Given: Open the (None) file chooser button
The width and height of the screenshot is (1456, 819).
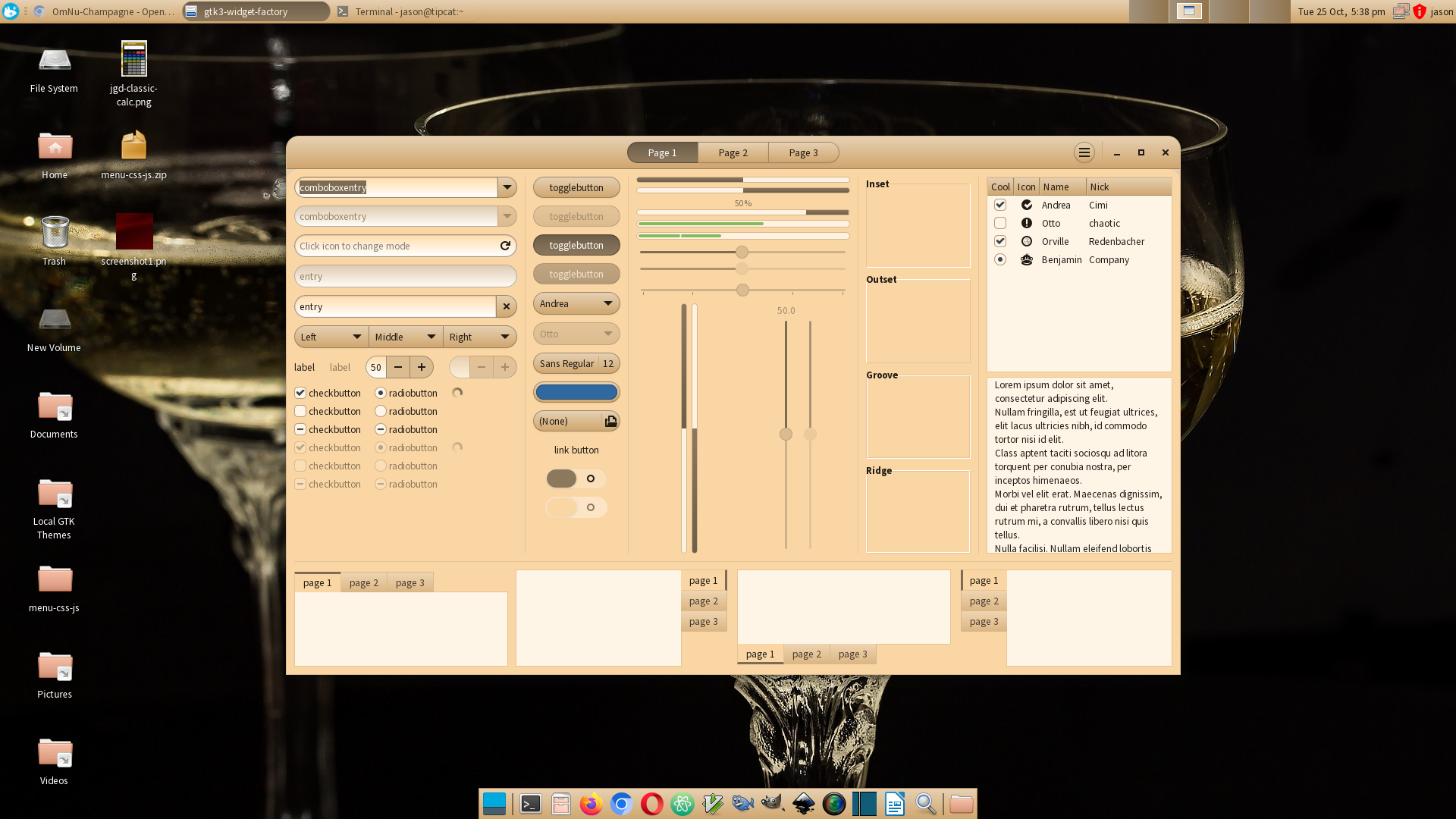Looking at the screenshot, I should 576,421.
